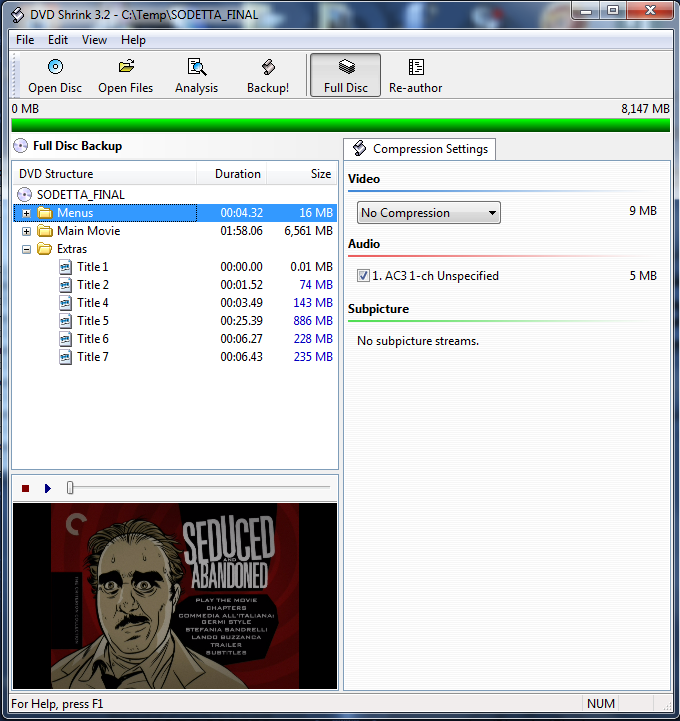Click the 886 MB size value
Screen dimensions: 680x721
click(x=313, y=320)
